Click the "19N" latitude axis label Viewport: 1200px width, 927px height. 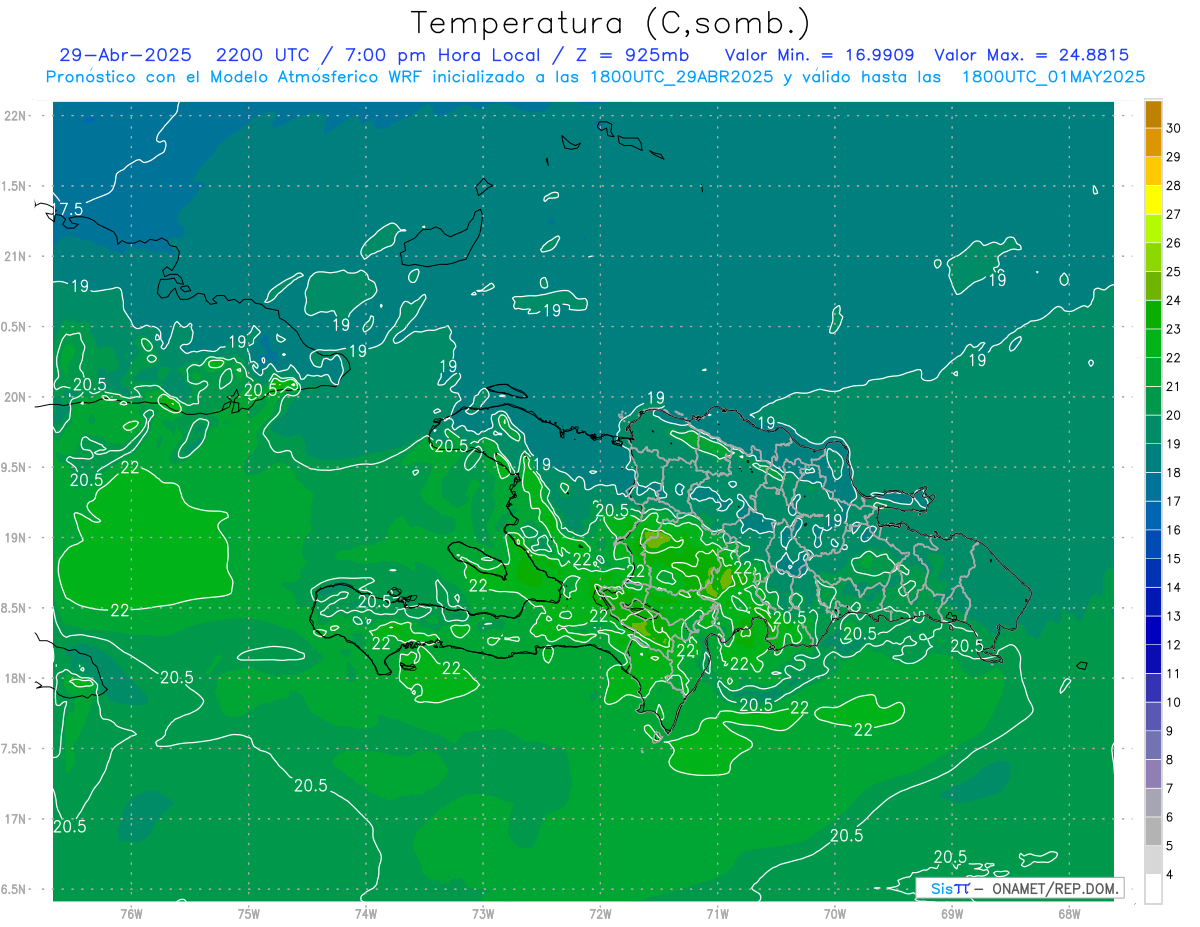[x=16, y=537]
